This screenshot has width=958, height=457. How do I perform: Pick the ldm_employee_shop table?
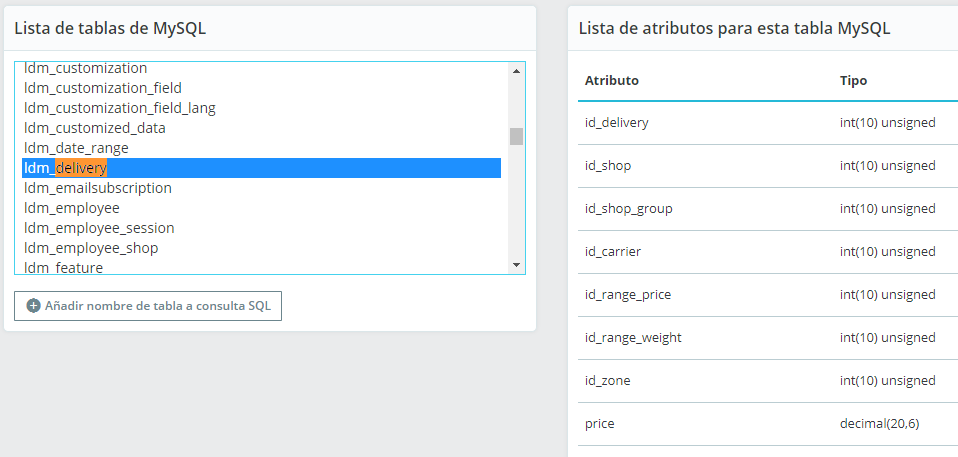(91, 248)
